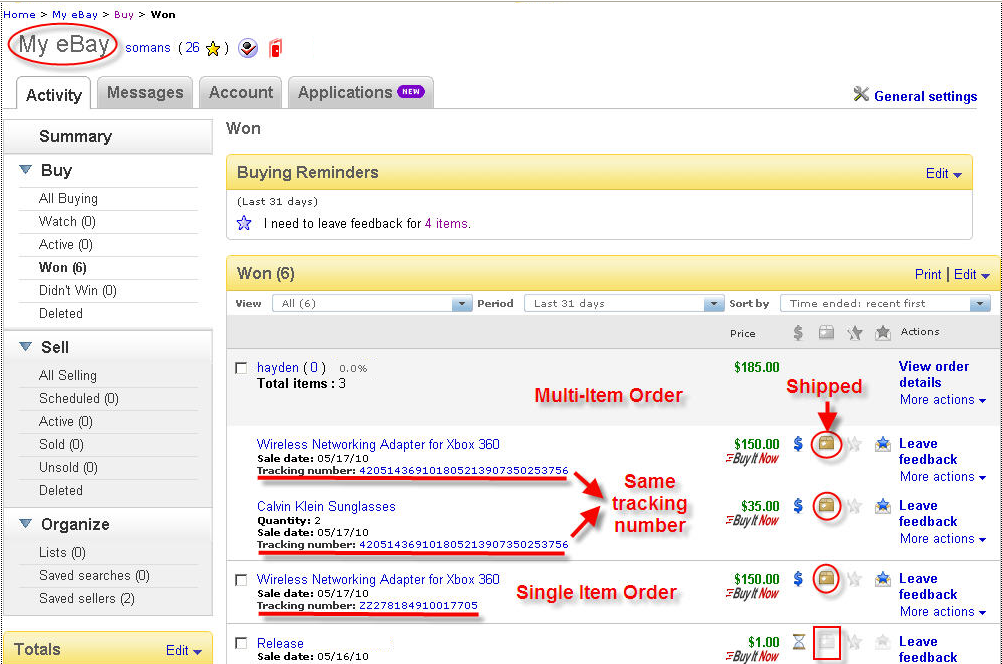The image size is (1002, 664).
Task: Click the shipped box column header icon
Action: point(826,332)
